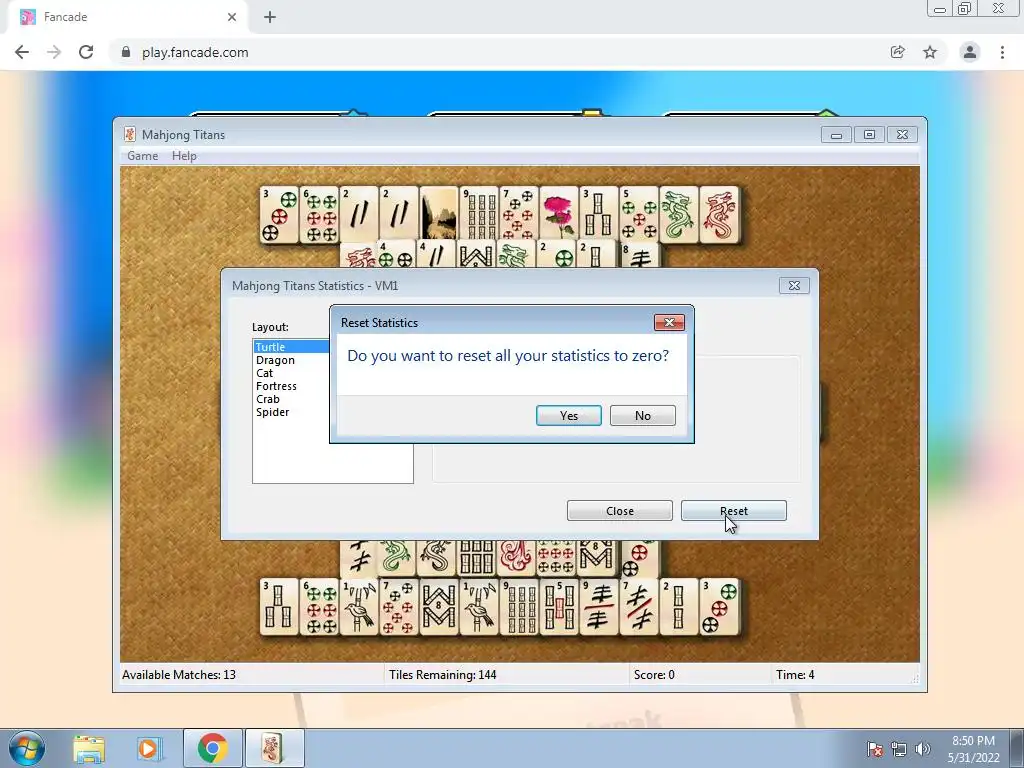Click the Action Center flag icon

pyautogui.click(x=874, y=749)
